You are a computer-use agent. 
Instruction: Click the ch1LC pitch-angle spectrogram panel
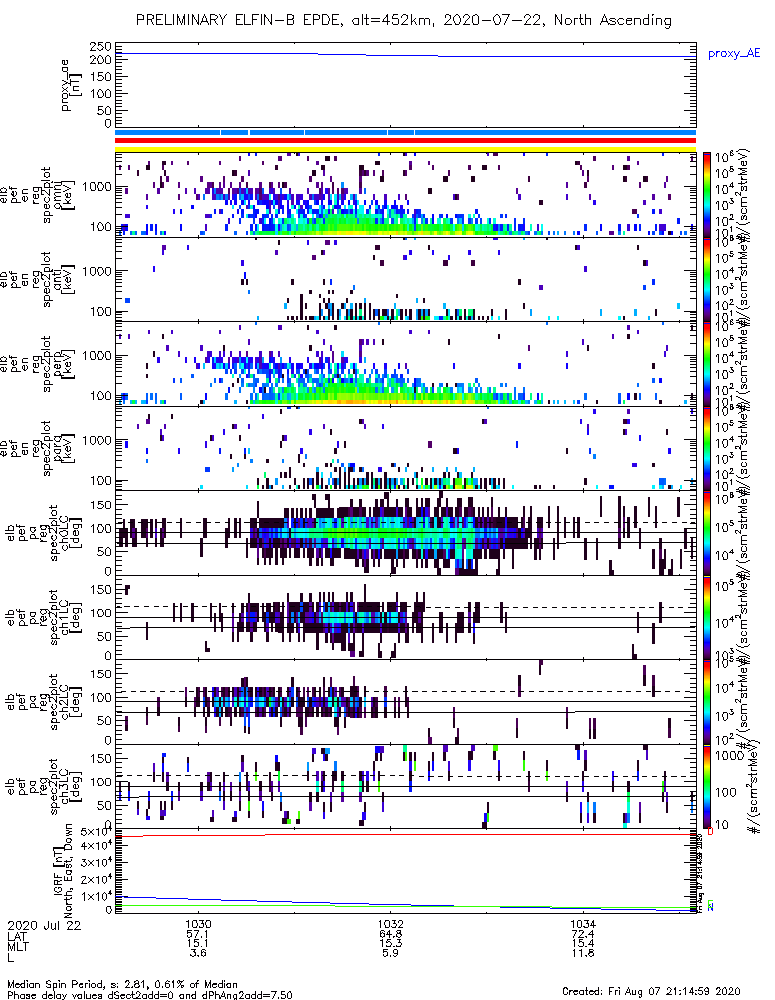(406, 617)
